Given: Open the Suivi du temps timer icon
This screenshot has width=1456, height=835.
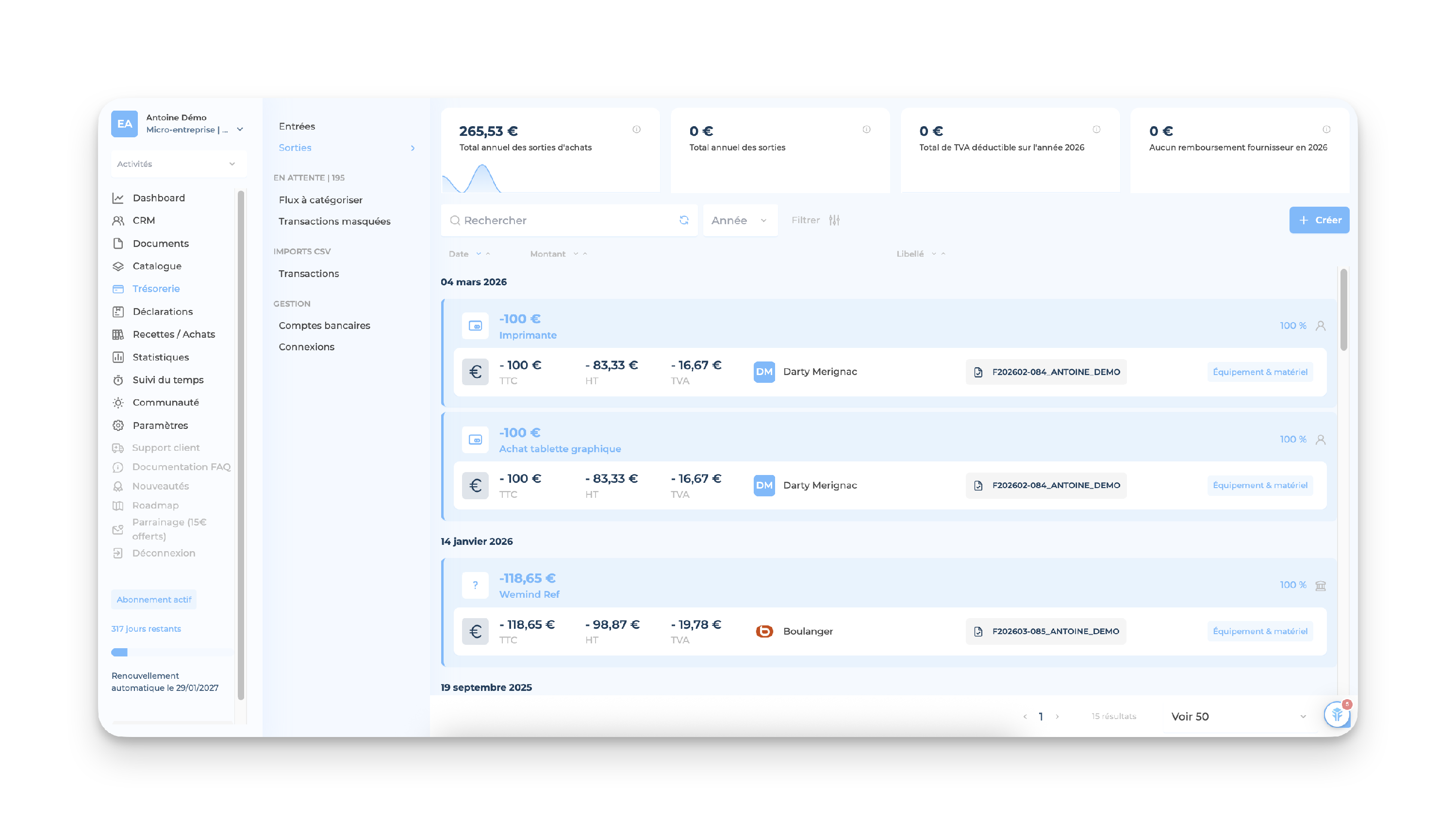Looking at the screenshot, I should point(118,380).
